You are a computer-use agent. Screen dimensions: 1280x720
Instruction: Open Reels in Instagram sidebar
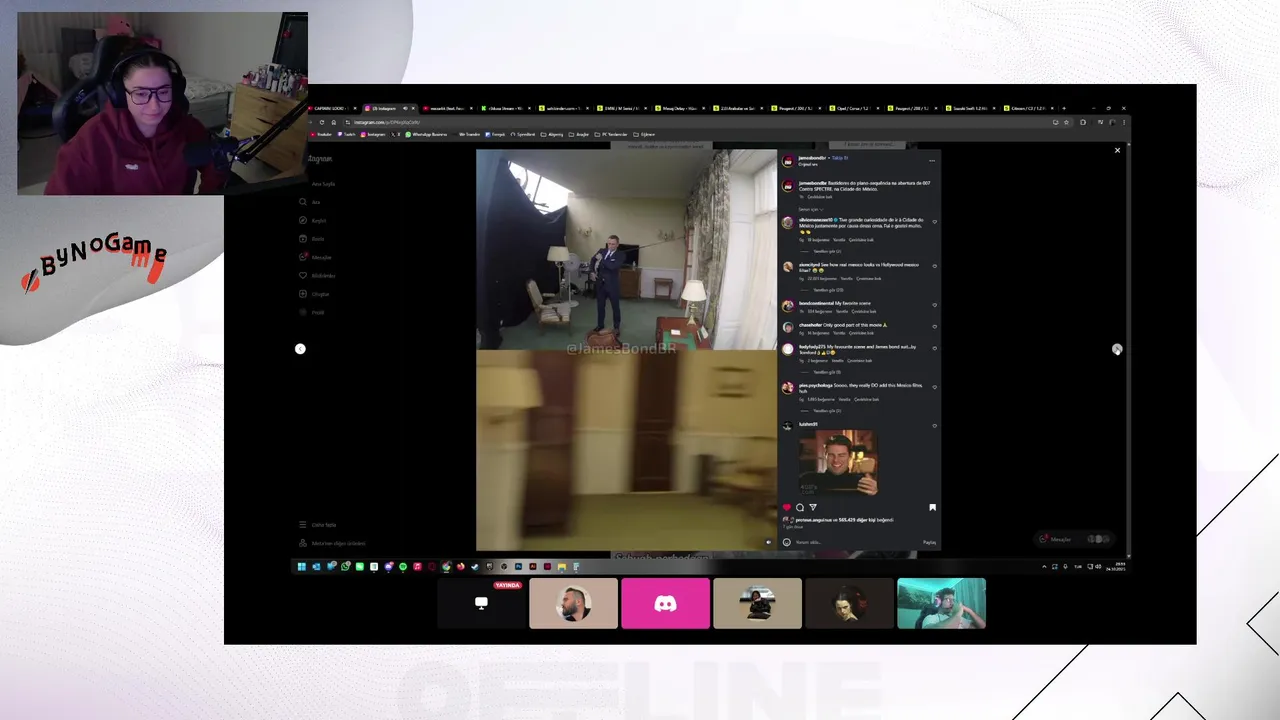coord(311,239)
